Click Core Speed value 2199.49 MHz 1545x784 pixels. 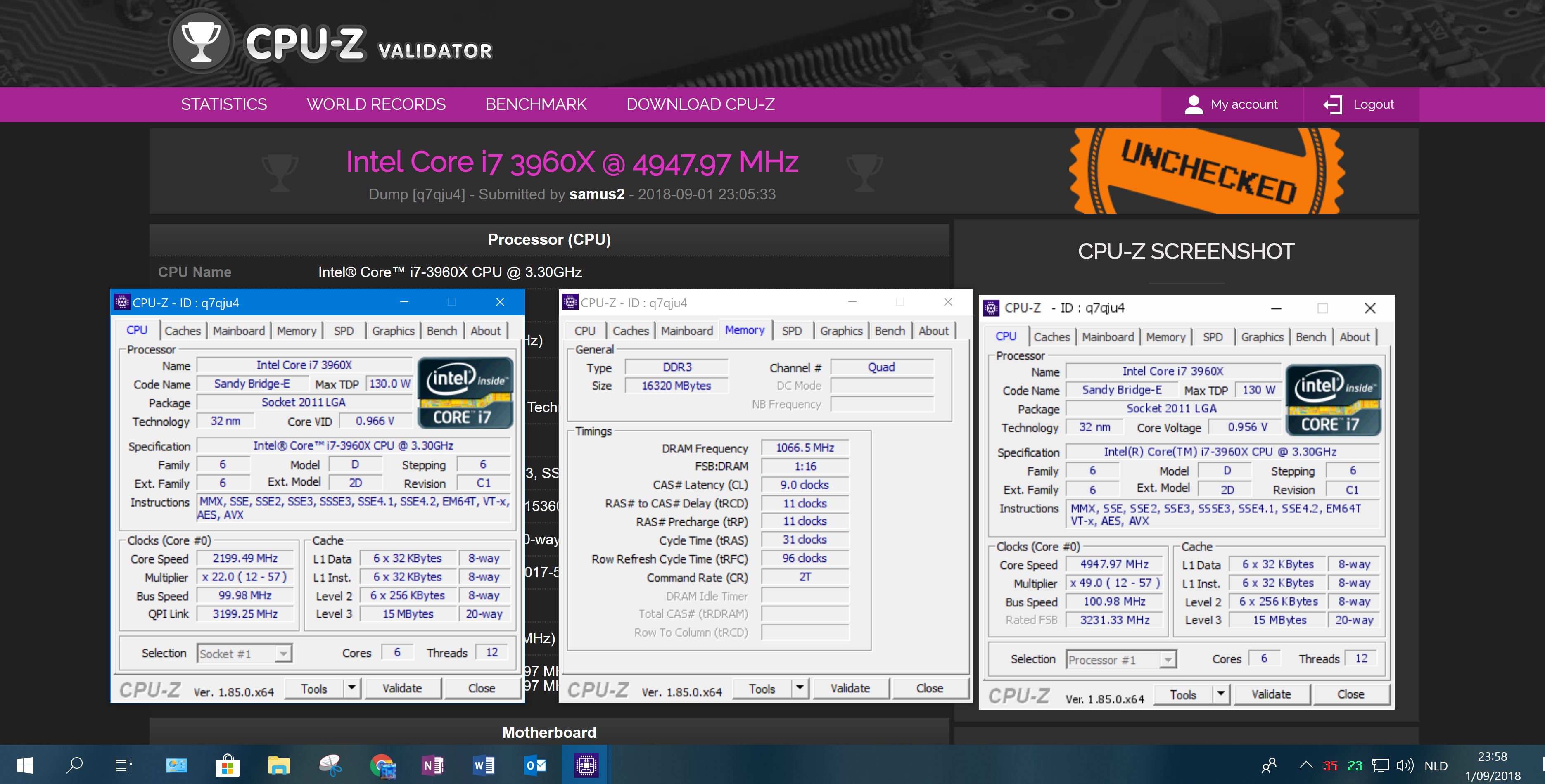coord(245,558)
